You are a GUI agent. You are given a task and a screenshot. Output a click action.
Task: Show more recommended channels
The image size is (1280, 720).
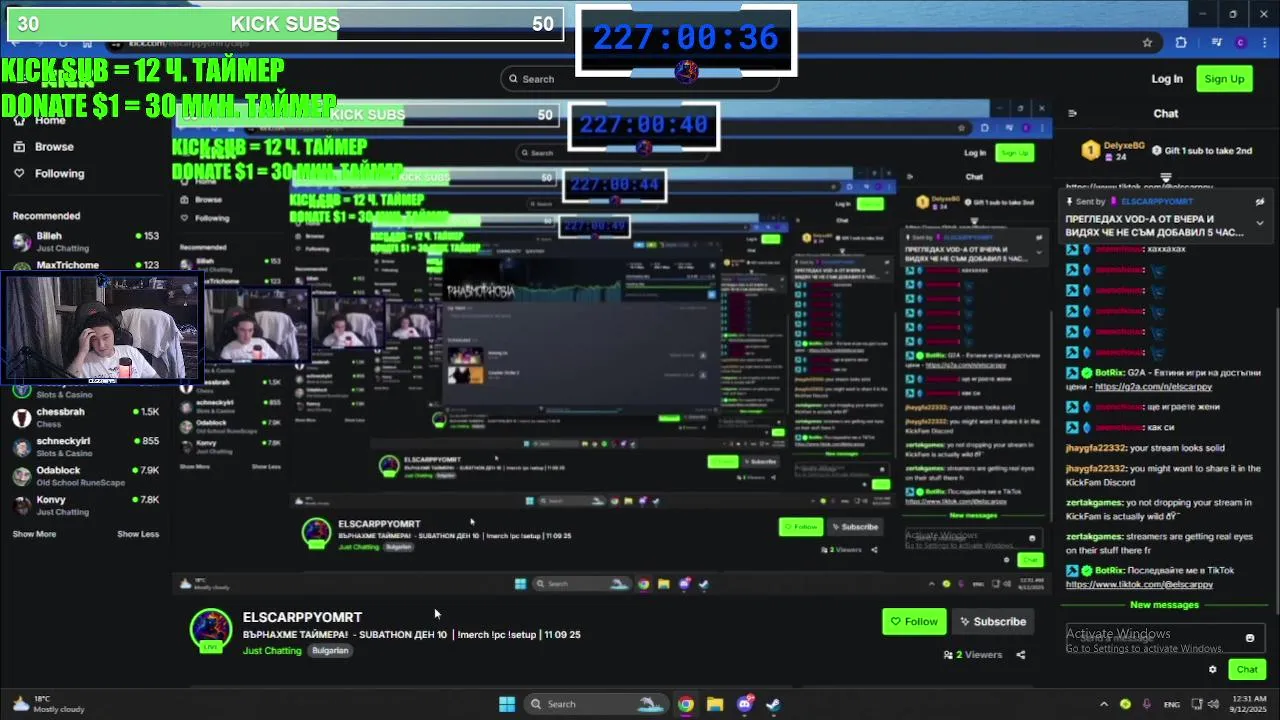coord(34,534)
